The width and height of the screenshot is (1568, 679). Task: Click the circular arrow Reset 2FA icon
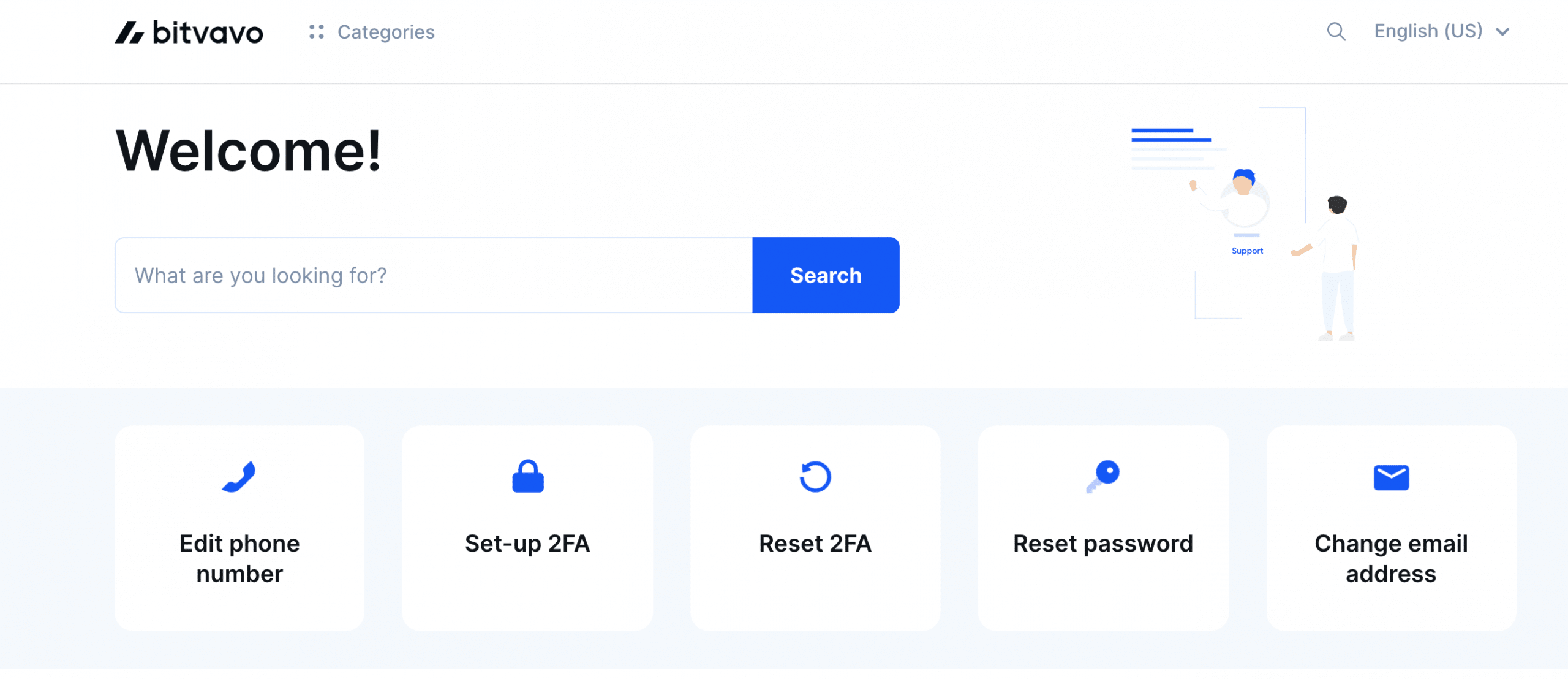pos(815,476)
